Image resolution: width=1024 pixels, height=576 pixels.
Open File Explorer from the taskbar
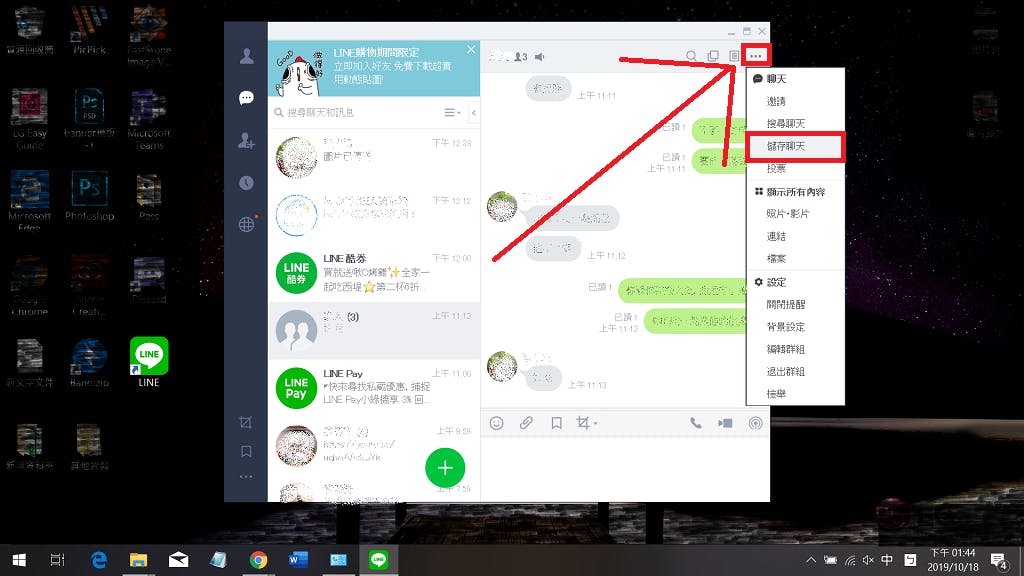(138, 560)
